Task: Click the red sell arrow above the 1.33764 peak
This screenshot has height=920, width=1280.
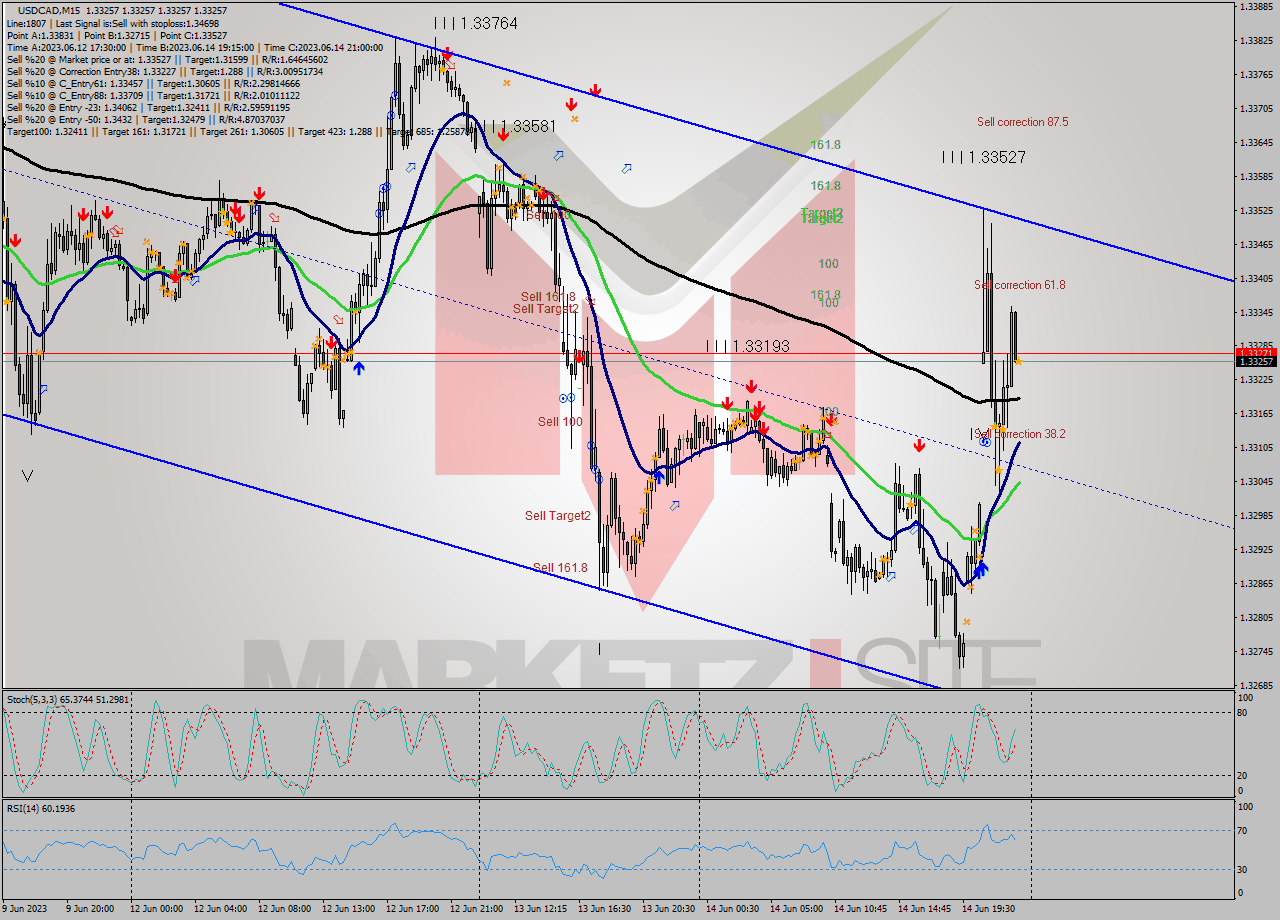Action: [x=447, y=53]
